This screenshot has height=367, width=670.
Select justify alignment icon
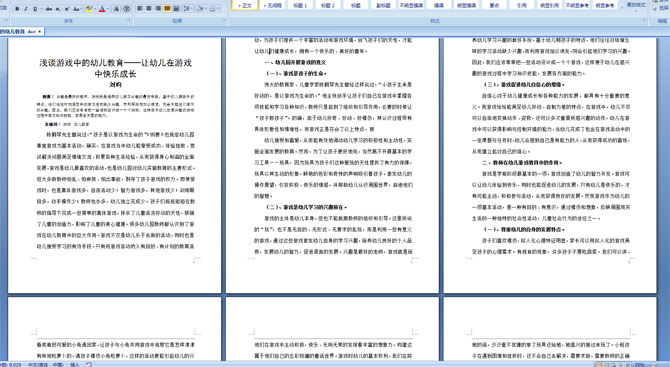point(167,9)
